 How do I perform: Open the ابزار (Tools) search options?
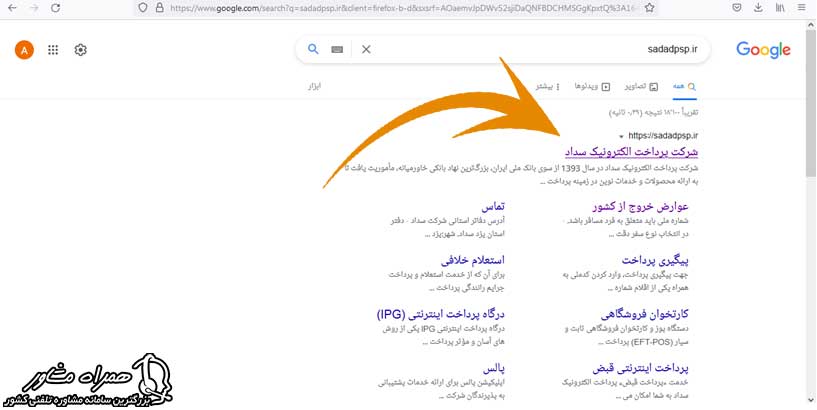coord(314,85)
